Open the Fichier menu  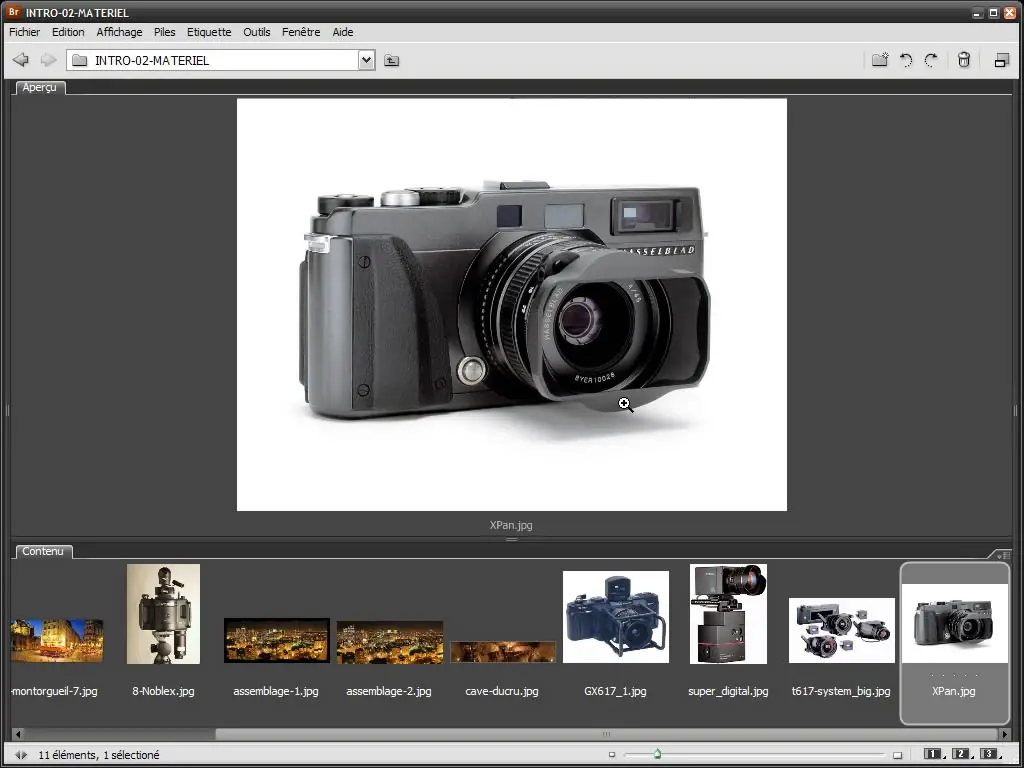tap(24, 32)
